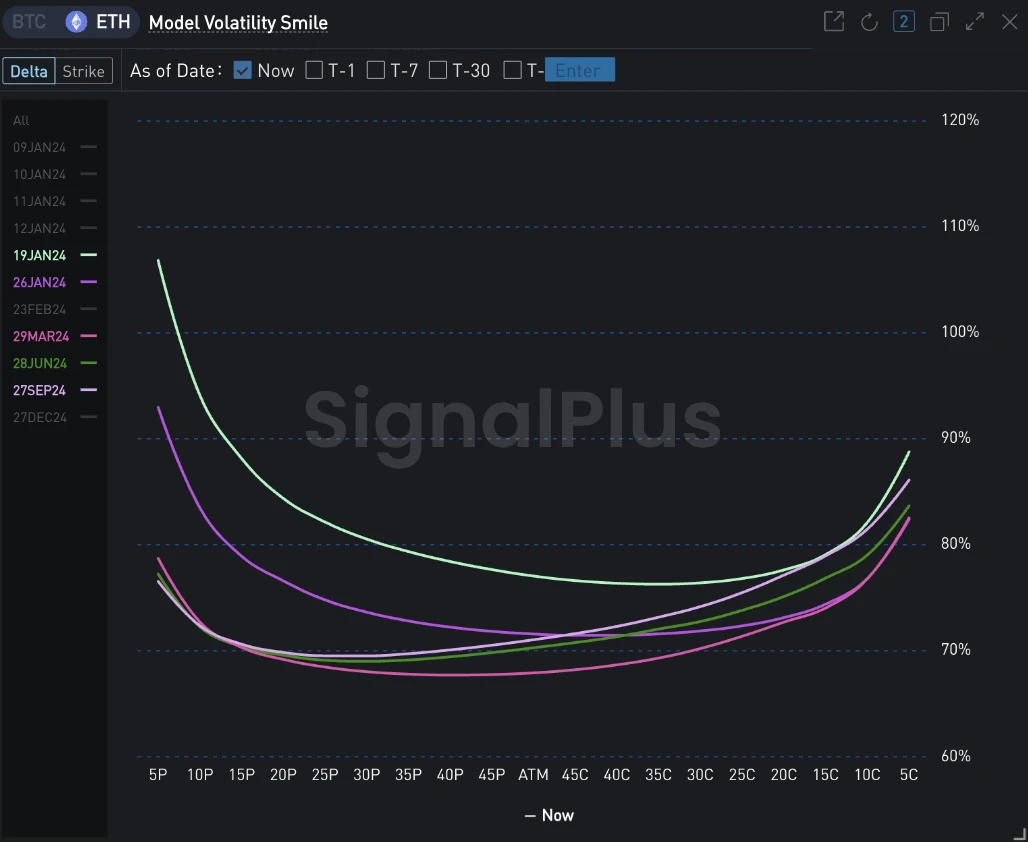This screenshot has height=842, width=1028.
Task: Select the Strike axis tab
Action: point(83,71)
